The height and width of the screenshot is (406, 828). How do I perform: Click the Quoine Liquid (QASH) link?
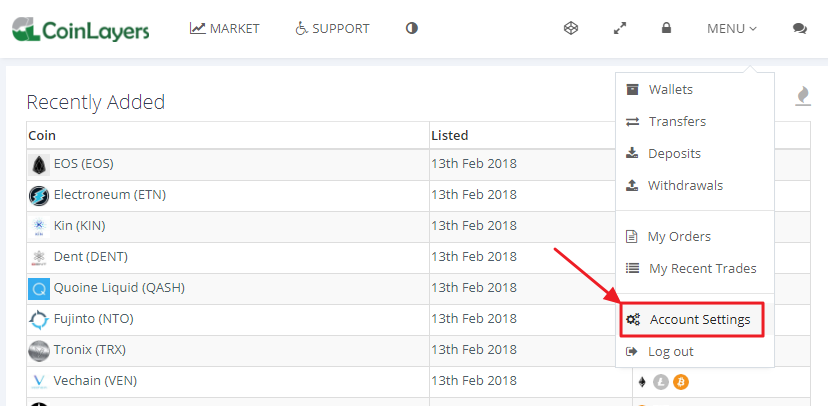pyautogui.click(x=119, y=288)
